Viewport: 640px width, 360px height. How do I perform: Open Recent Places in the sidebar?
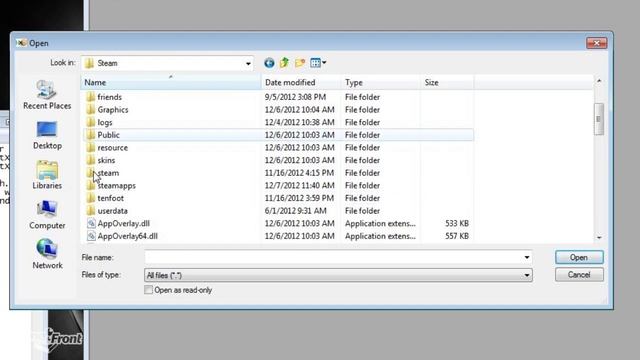coord(47,96)
